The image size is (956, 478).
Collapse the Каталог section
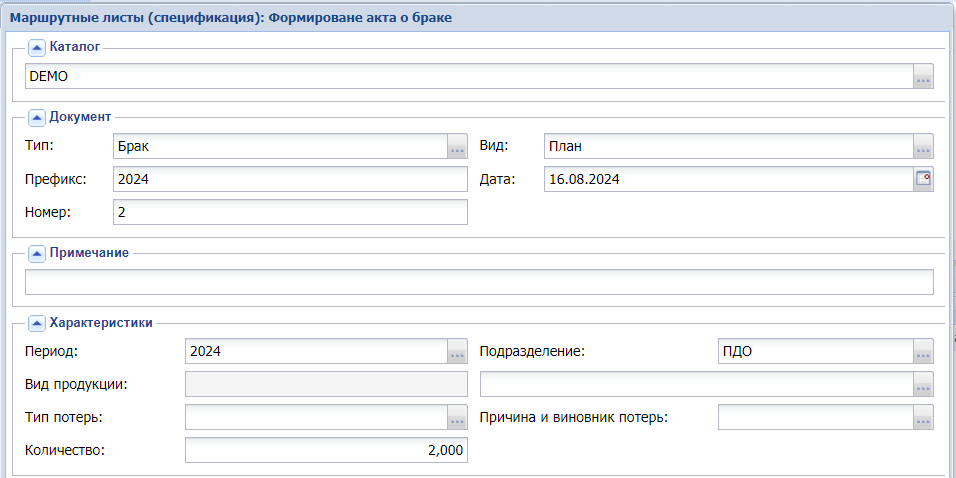coord(37,47)
